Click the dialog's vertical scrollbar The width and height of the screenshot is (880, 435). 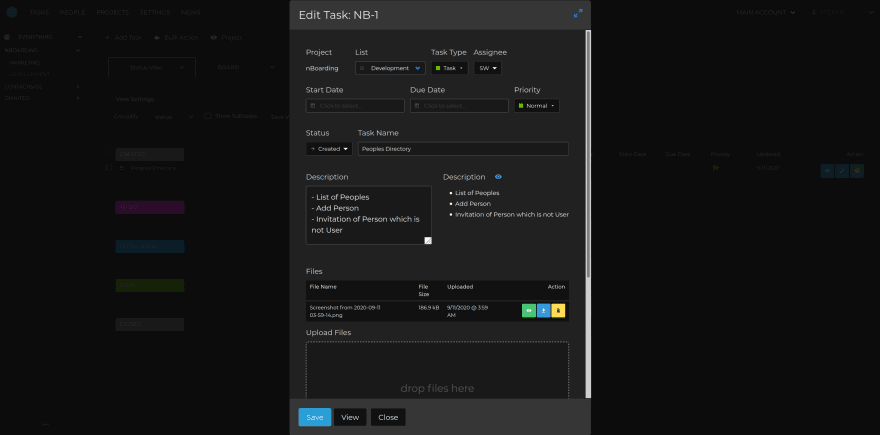pyautogui.click(x=587, y=150)
